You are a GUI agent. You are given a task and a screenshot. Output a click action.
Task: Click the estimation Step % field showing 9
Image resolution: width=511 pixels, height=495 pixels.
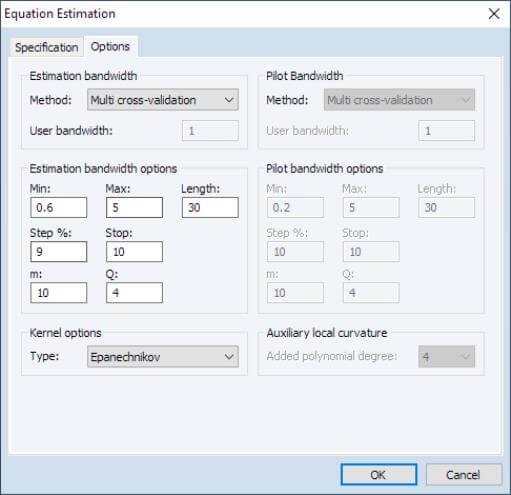pos(59,252)
